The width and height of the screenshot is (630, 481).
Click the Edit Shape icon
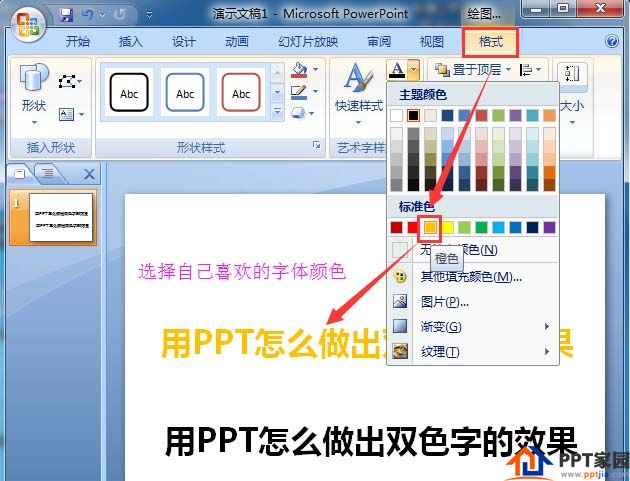point(67,82)
